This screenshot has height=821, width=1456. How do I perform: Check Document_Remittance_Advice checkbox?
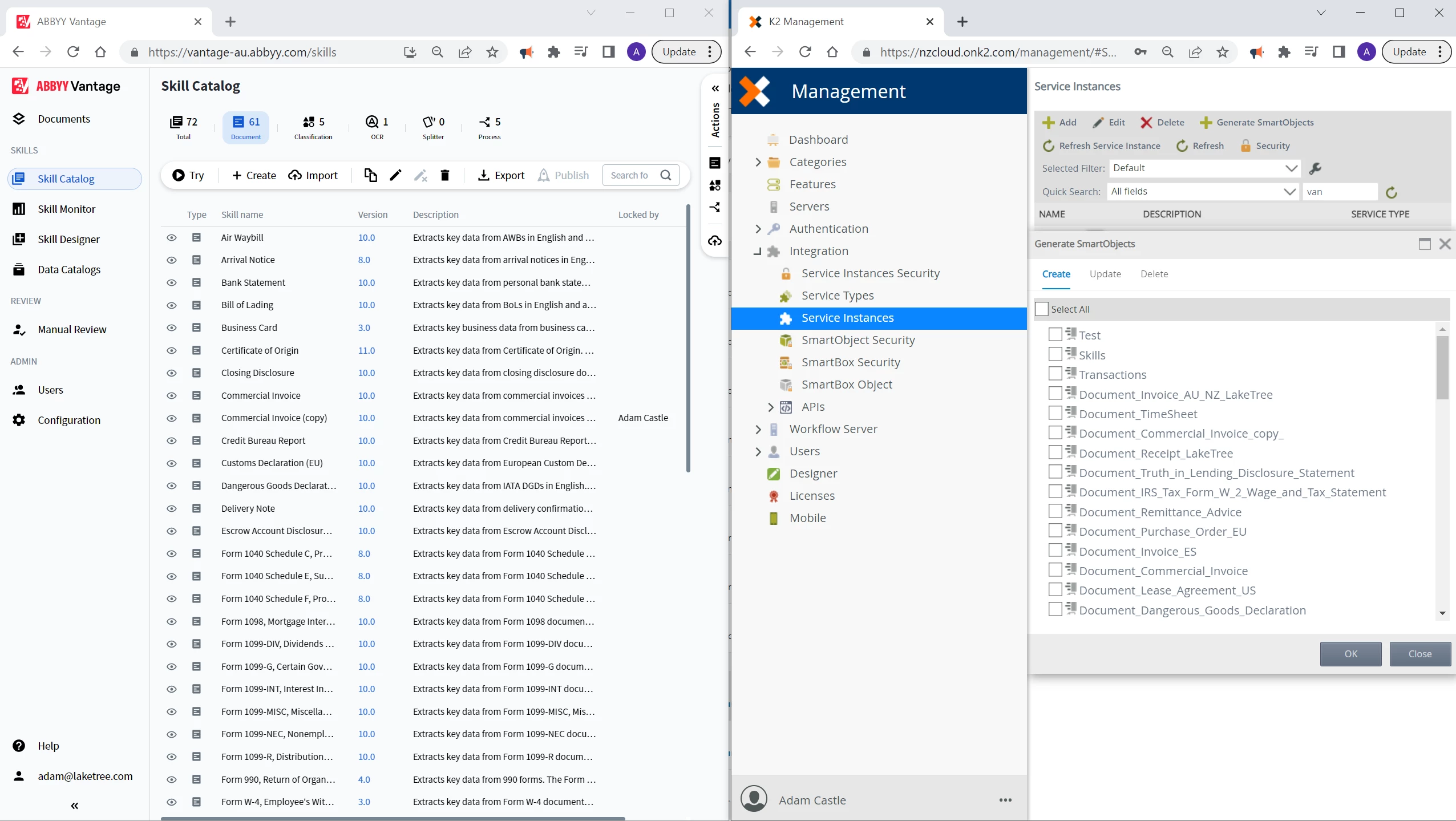click(x=1055, y=511)
